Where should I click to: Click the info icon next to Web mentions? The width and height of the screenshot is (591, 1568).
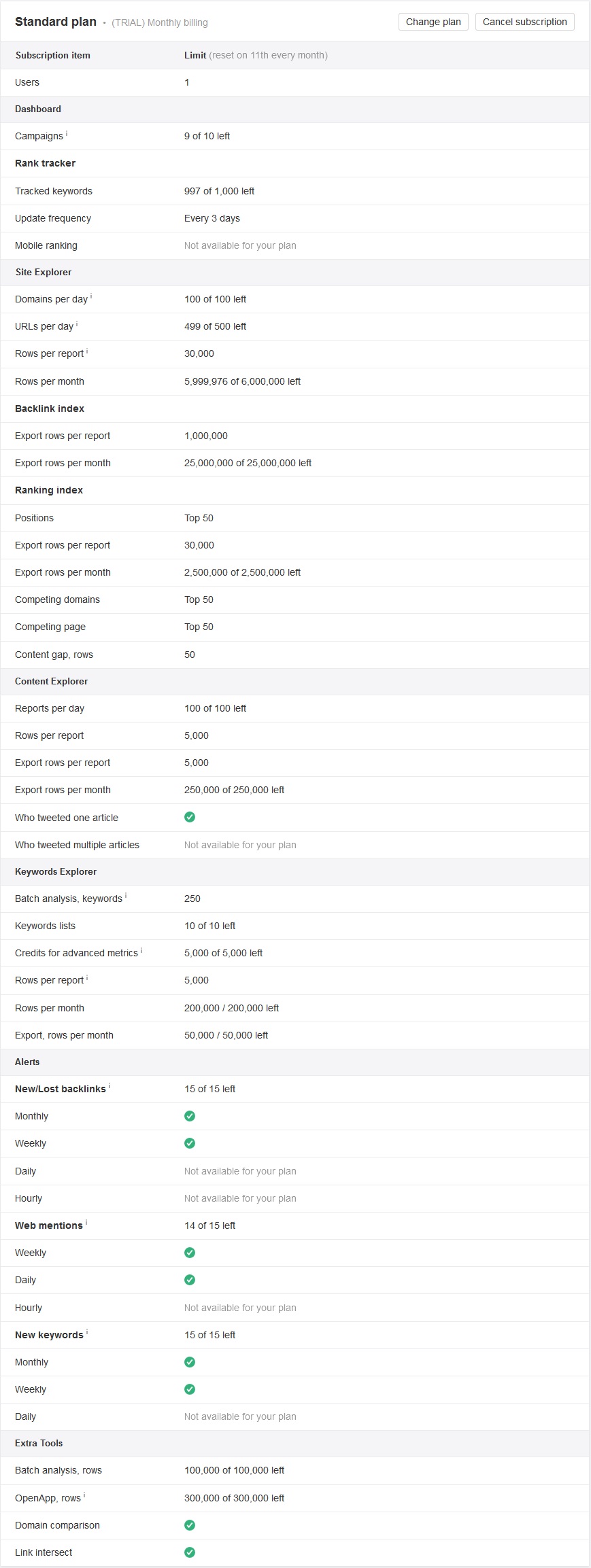pyautogui.click(x=86, y=1223)
